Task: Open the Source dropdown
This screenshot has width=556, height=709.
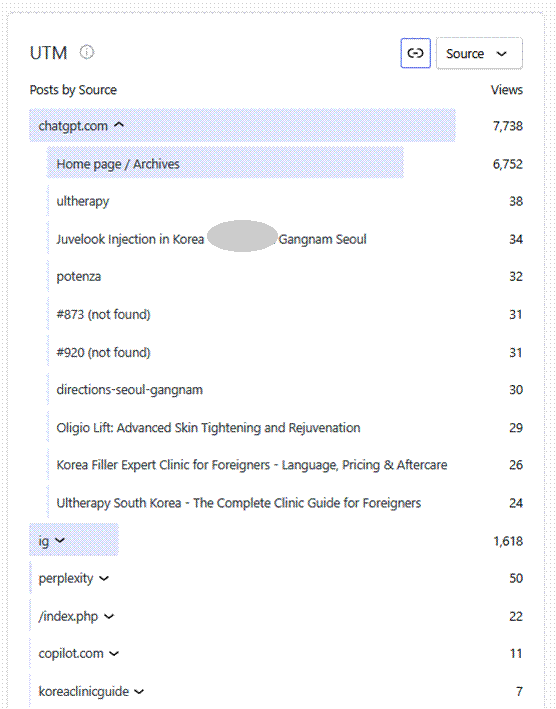Action: (x=479, y=53)
